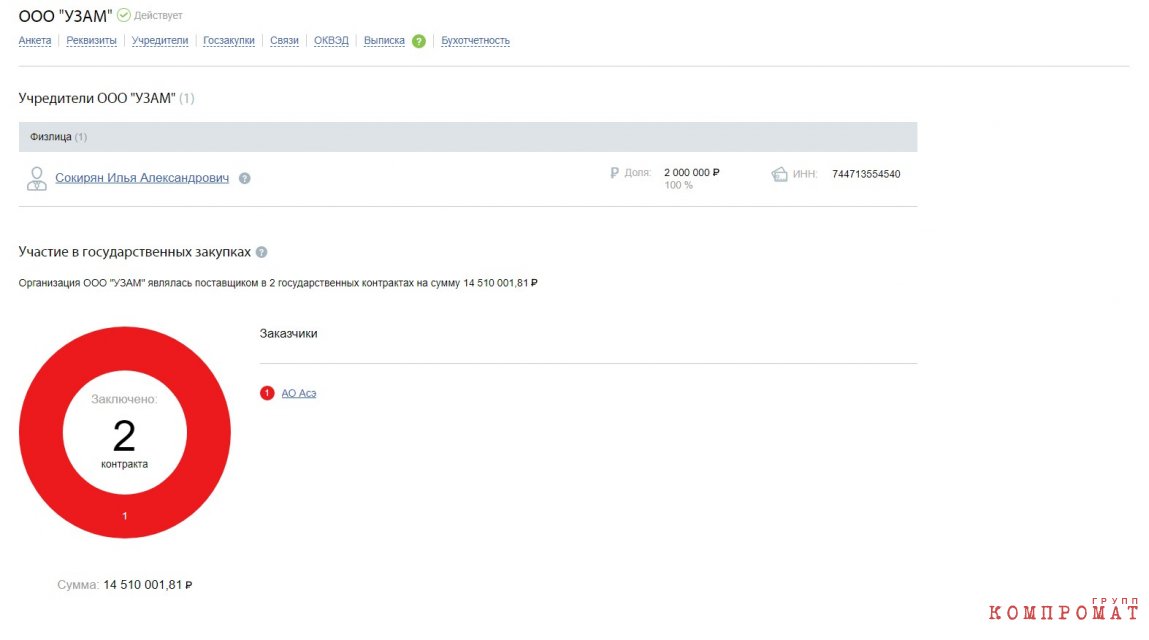Open the ОКВЭД tab

coord(331,40)
